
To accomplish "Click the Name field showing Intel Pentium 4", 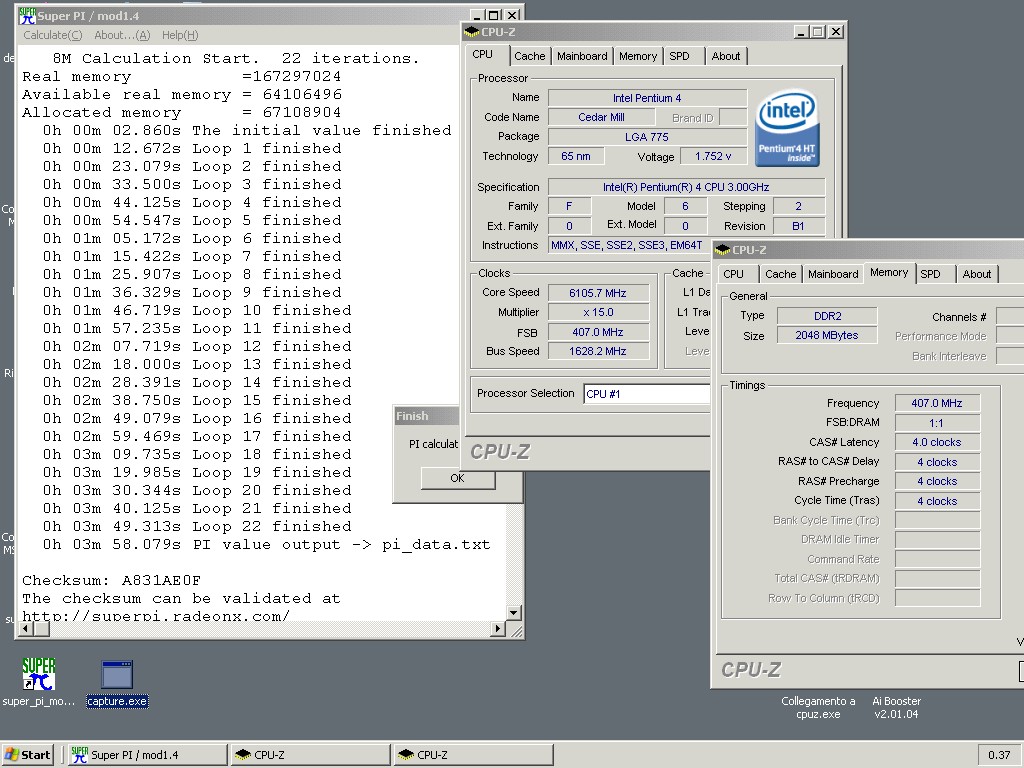I will (x=647, y=98).
